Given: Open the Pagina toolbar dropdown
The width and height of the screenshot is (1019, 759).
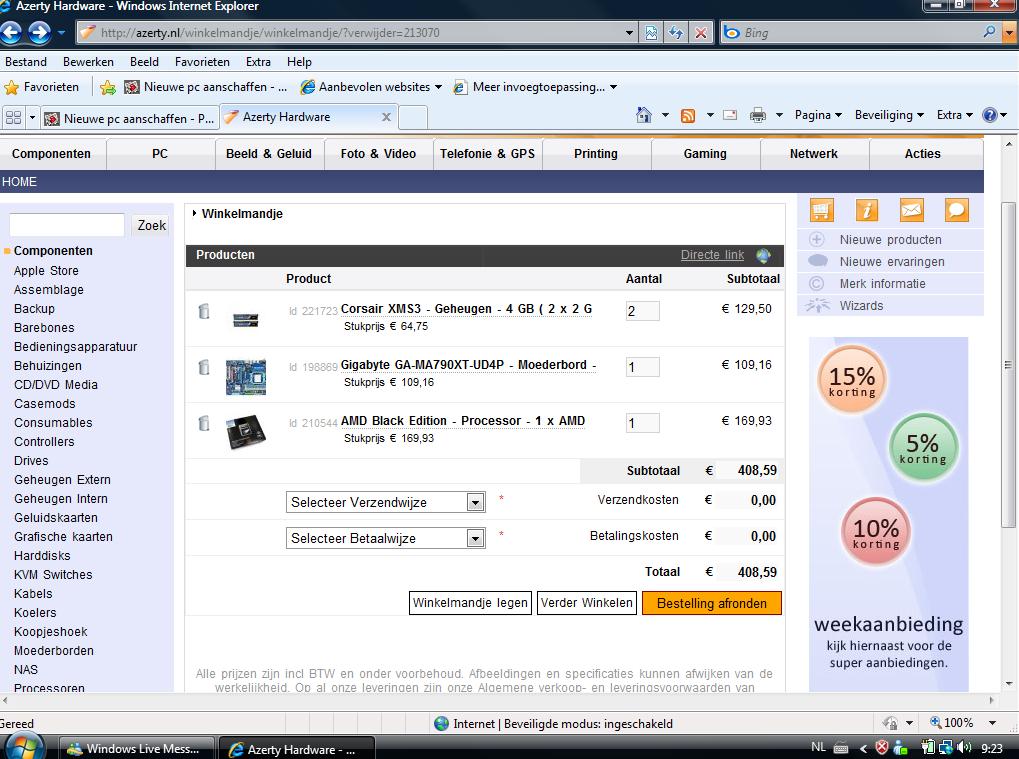Looking at the screenshot, I should tap(818, 115).
